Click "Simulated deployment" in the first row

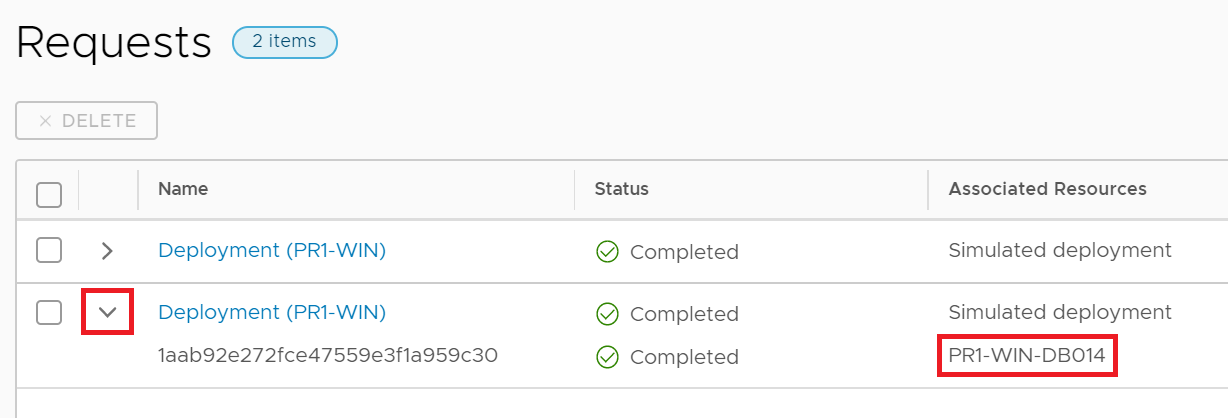point(1060,250)
